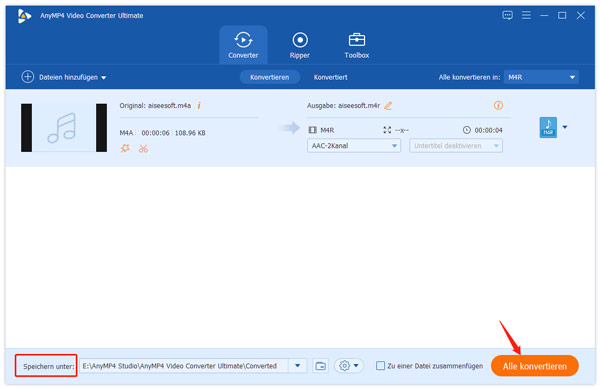Viewport: 600px width, 389px height.
Task: Expand the save path dropdown arrow
Action: point(297,366)
